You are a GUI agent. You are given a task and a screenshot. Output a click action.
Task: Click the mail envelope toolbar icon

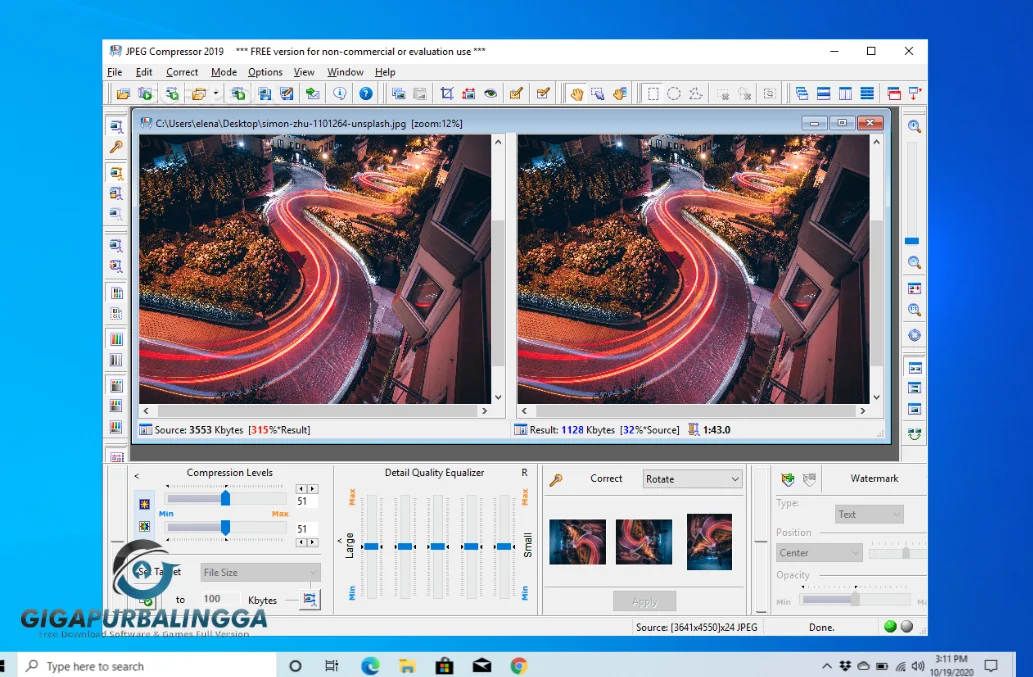(x=312, y=94)
